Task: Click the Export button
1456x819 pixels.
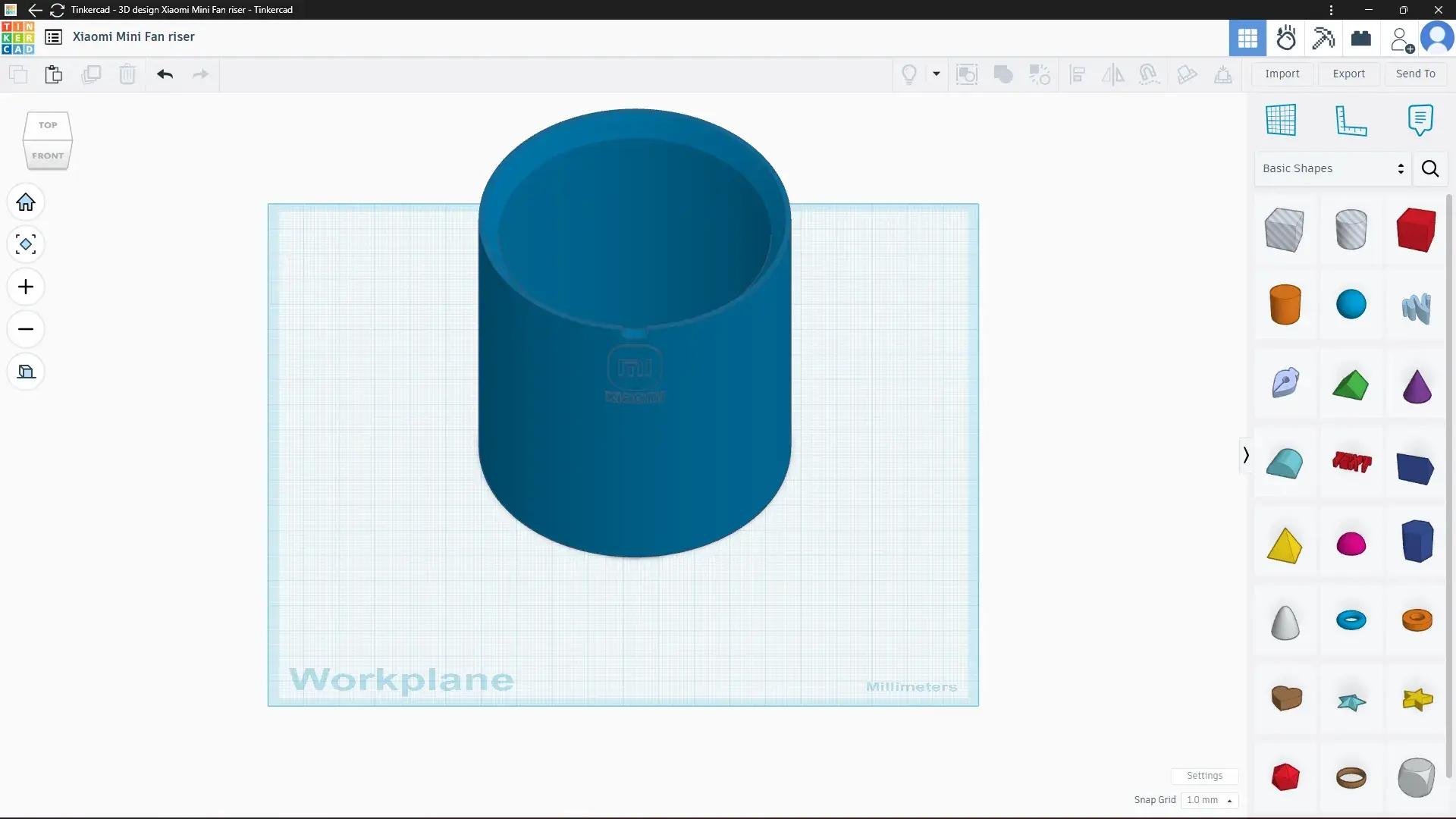Action: coord(1349,74)
